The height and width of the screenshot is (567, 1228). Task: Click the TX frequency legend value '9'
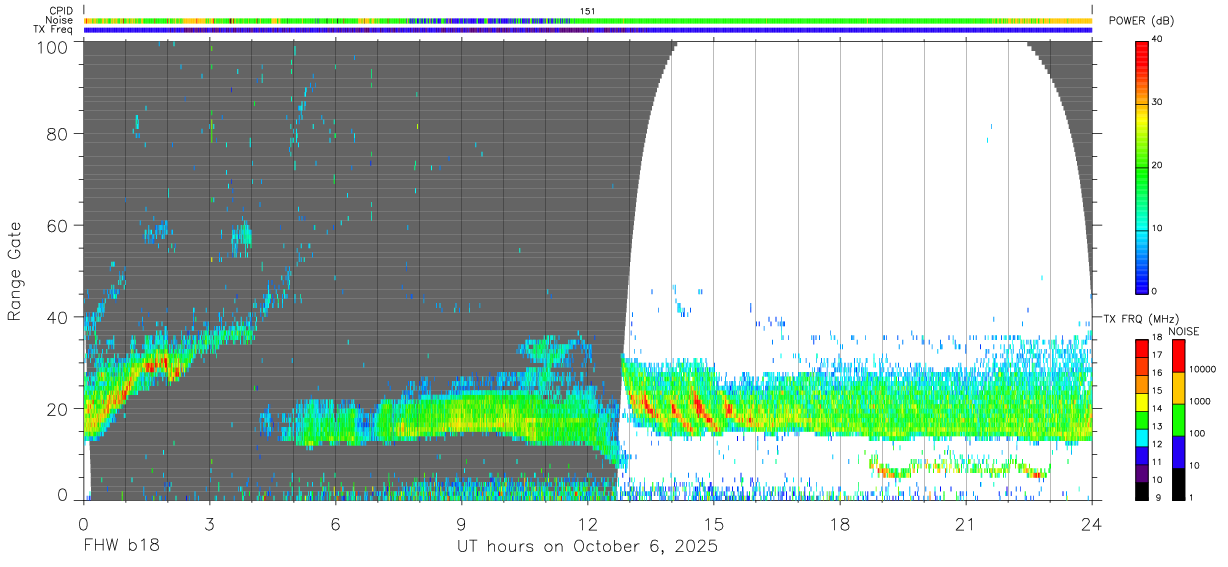[1156, 497]
